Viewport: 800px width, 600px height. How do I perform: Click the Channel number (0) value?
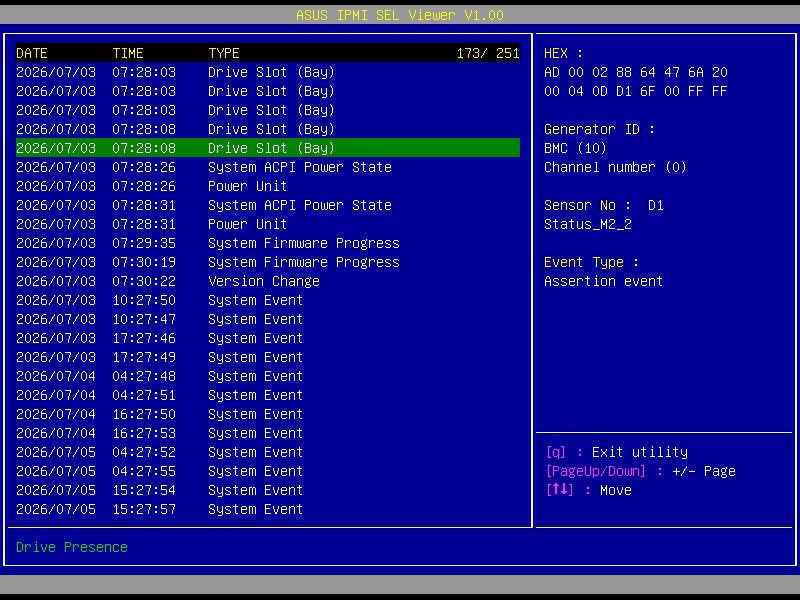coord(615,167)
